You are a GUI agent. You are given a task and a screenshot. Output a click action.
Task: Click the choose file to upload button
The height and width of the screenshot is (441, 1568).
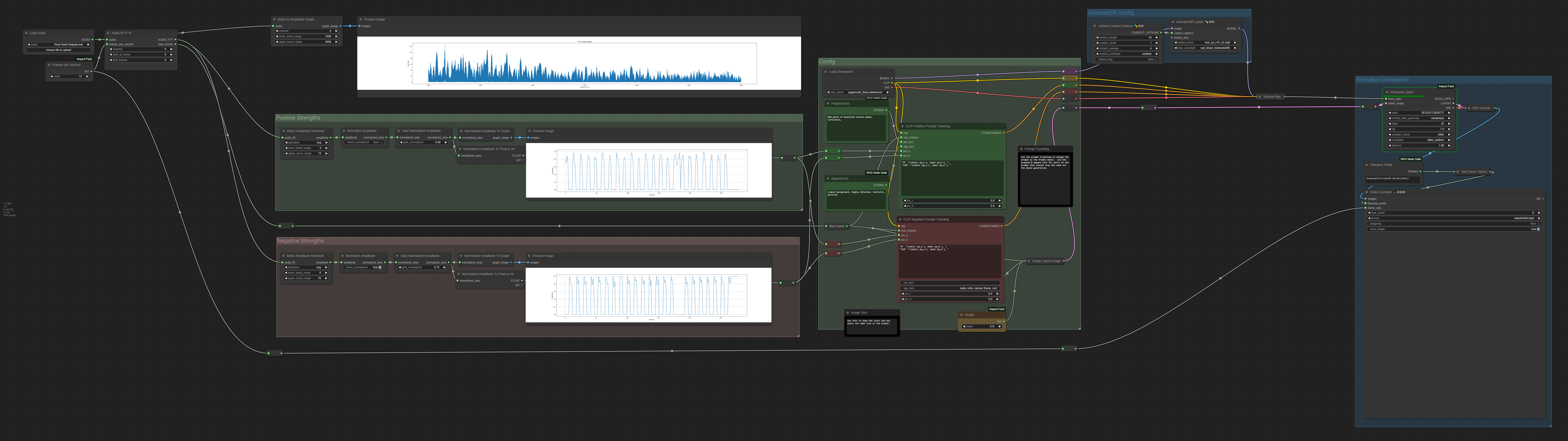(58, 50)
